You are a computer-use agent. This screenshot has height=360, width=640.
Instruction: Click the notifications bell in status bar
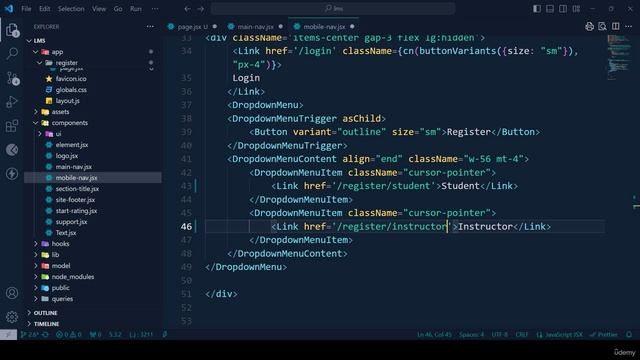[629, 335]
